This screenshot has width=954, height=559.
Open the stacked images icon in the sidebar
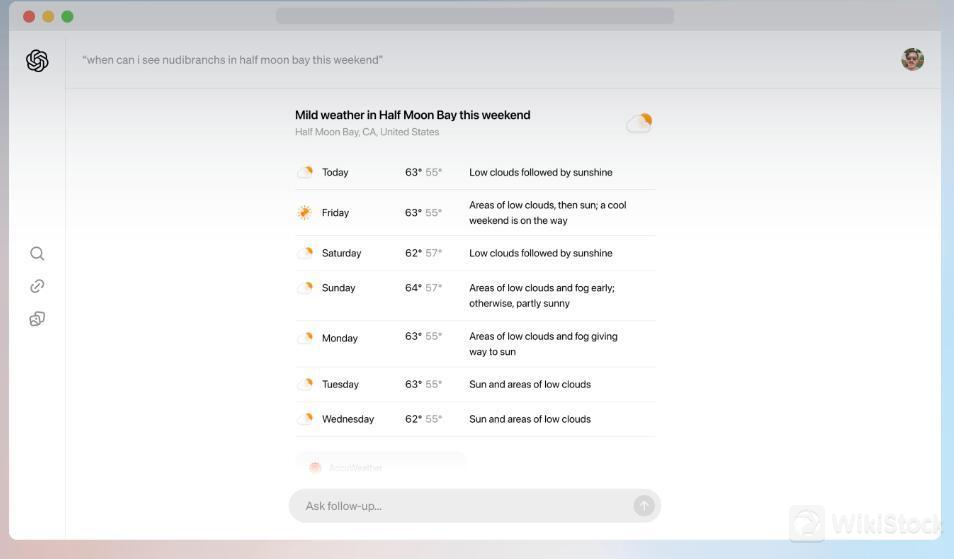pos(37,319)
